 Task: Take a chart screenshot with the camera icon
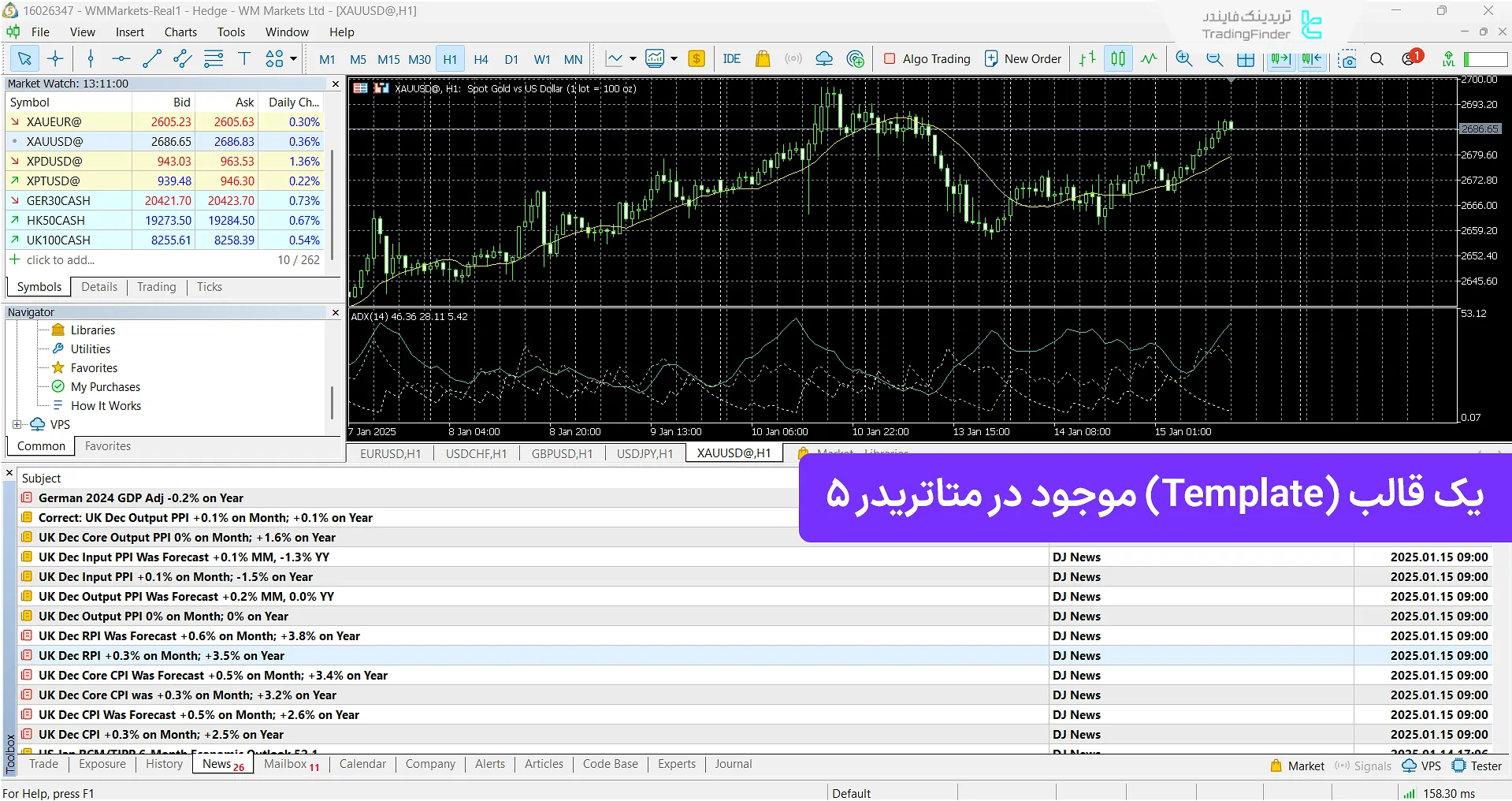1347,58
